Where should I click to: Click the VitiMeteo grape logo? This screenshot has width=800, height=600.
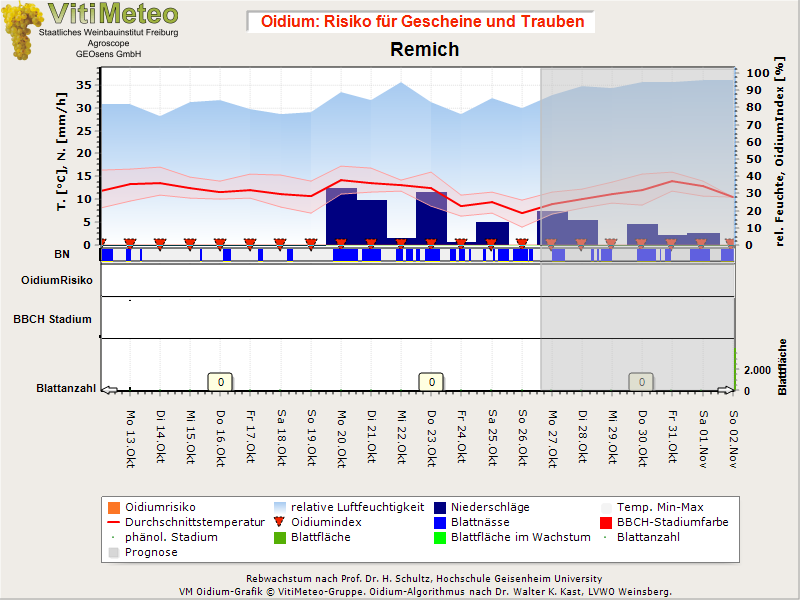pyautogui.click(x=20, y=30)
